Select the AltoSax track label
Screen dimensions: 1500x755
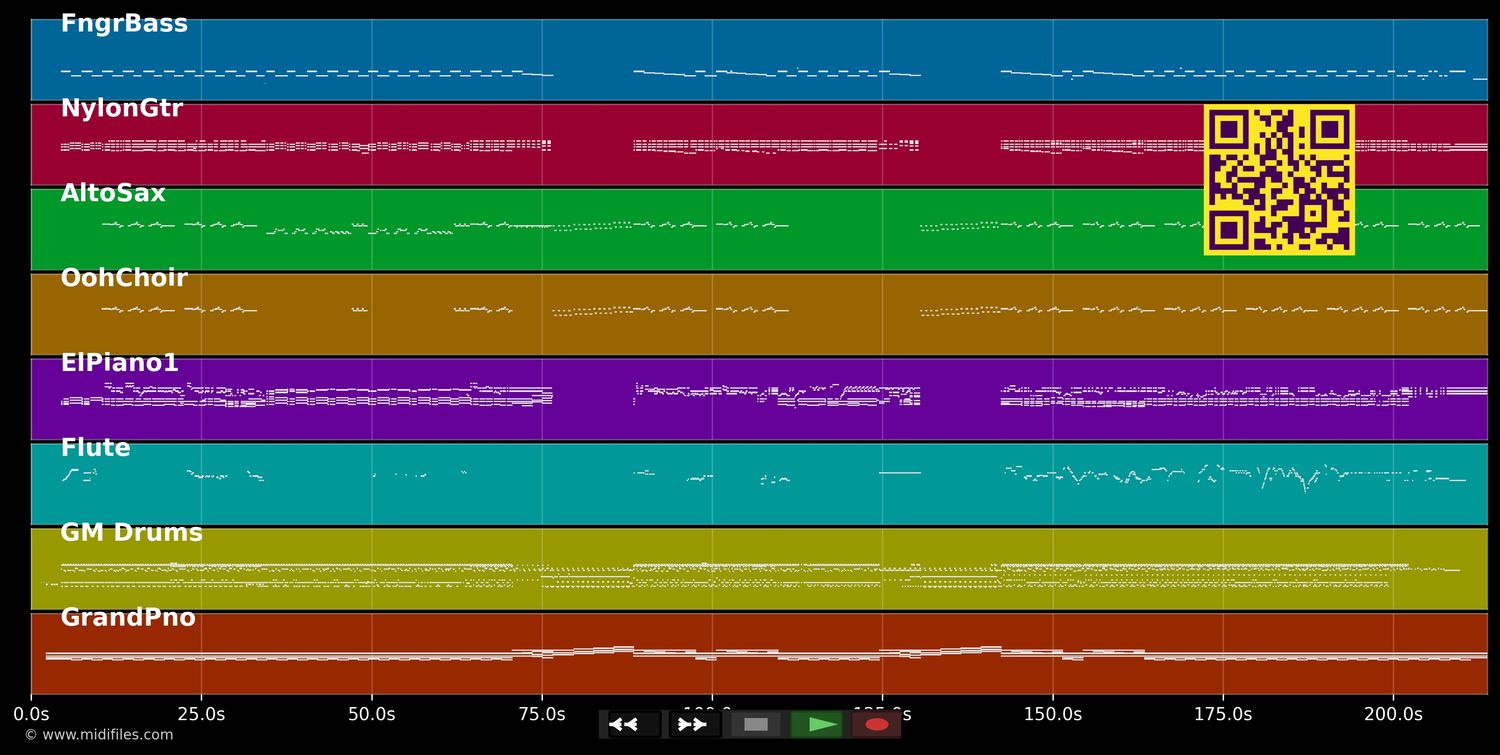click(113, 194)
